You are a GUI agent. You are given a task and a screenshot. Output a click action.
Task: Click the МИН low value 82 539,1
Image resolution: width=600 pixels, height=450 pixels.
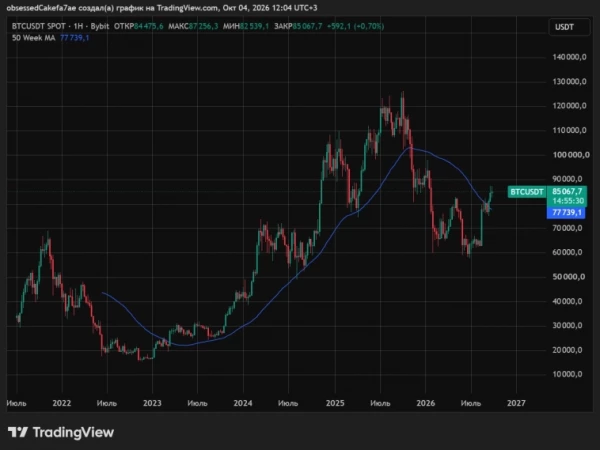point(254,26)
